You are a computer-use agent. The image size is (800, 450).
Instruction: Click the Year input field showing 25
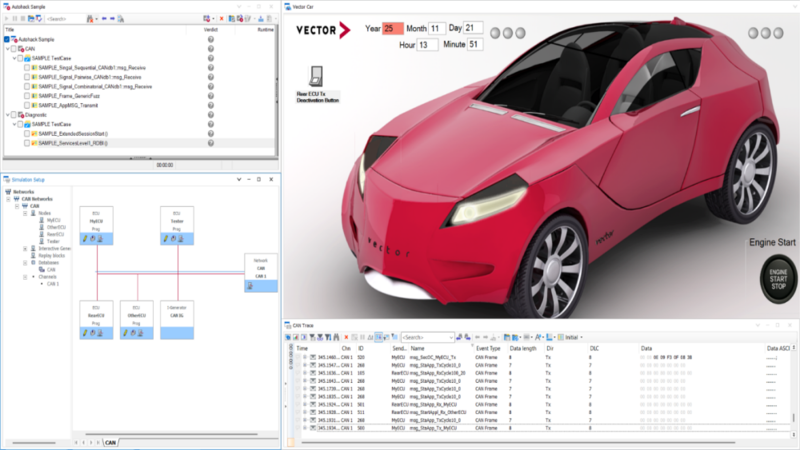(392, 28)
